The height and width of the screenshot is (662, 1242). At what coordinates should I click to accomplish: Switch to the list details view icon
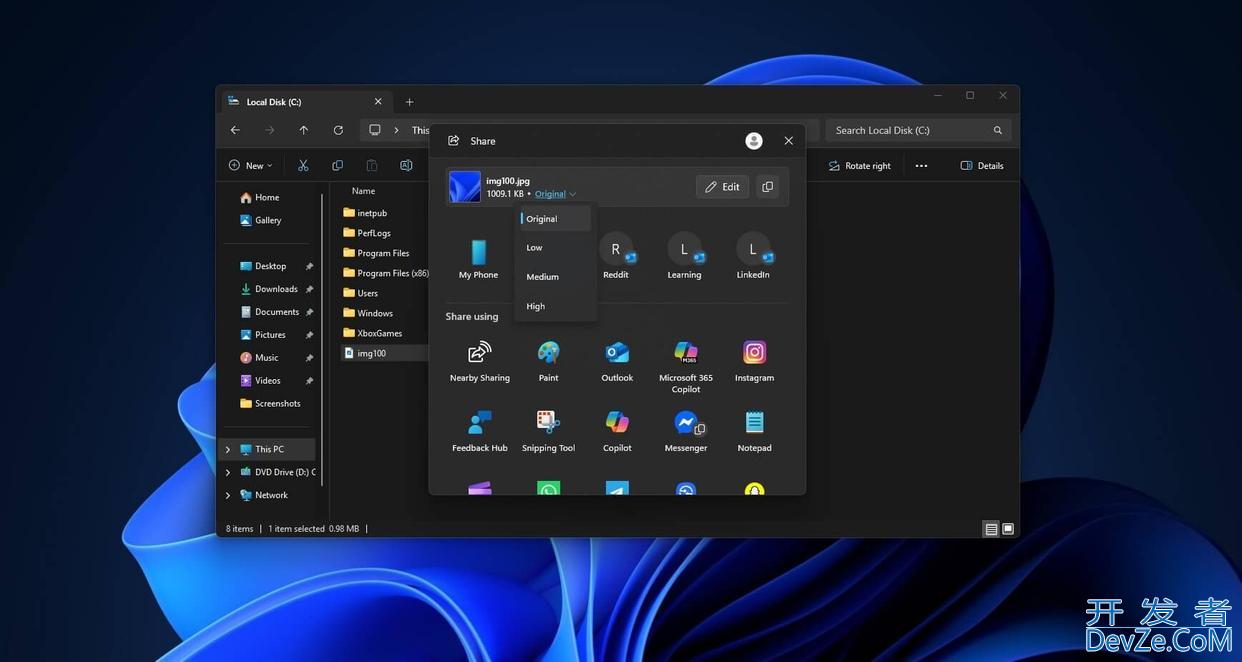pyautogui.click(x=991, y=529)
